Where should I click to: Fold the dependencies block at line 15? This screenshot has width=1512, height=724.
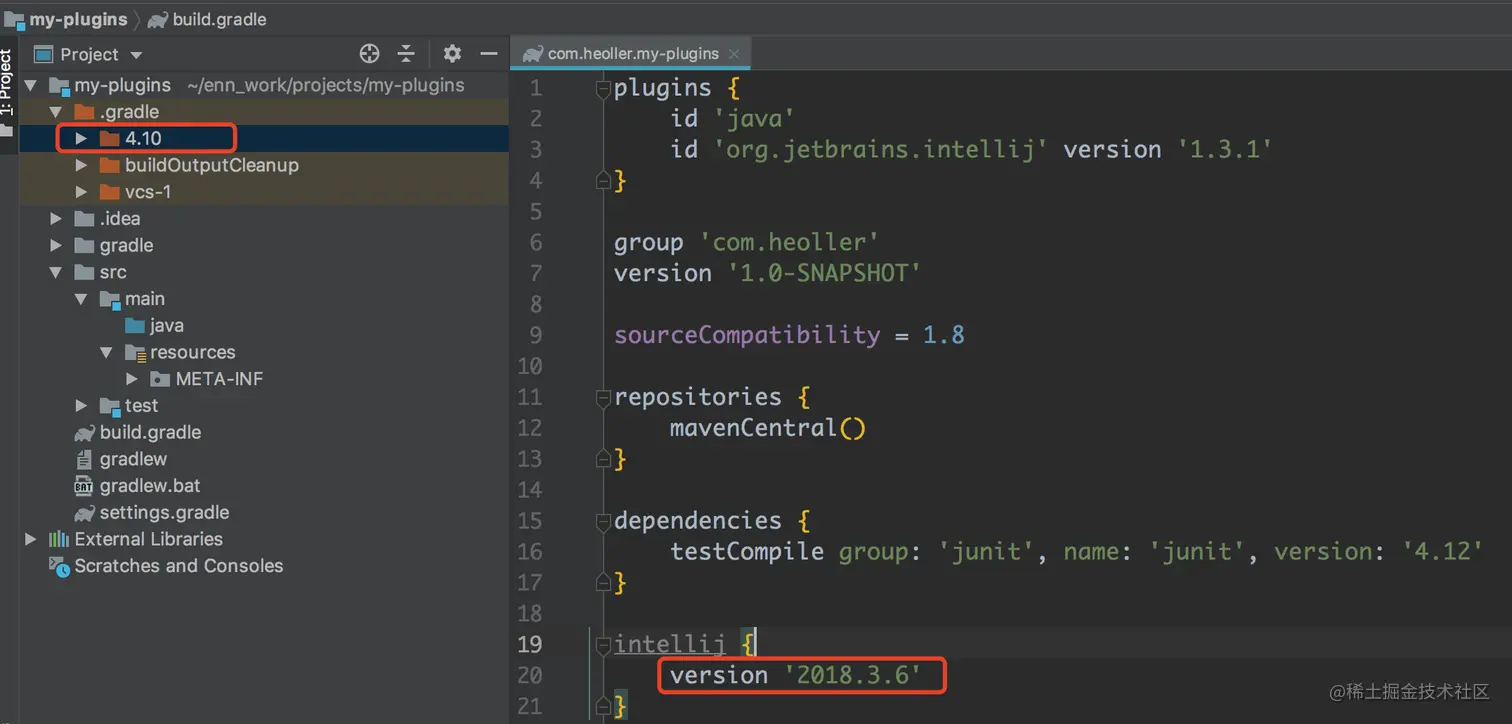click(603, 522)
